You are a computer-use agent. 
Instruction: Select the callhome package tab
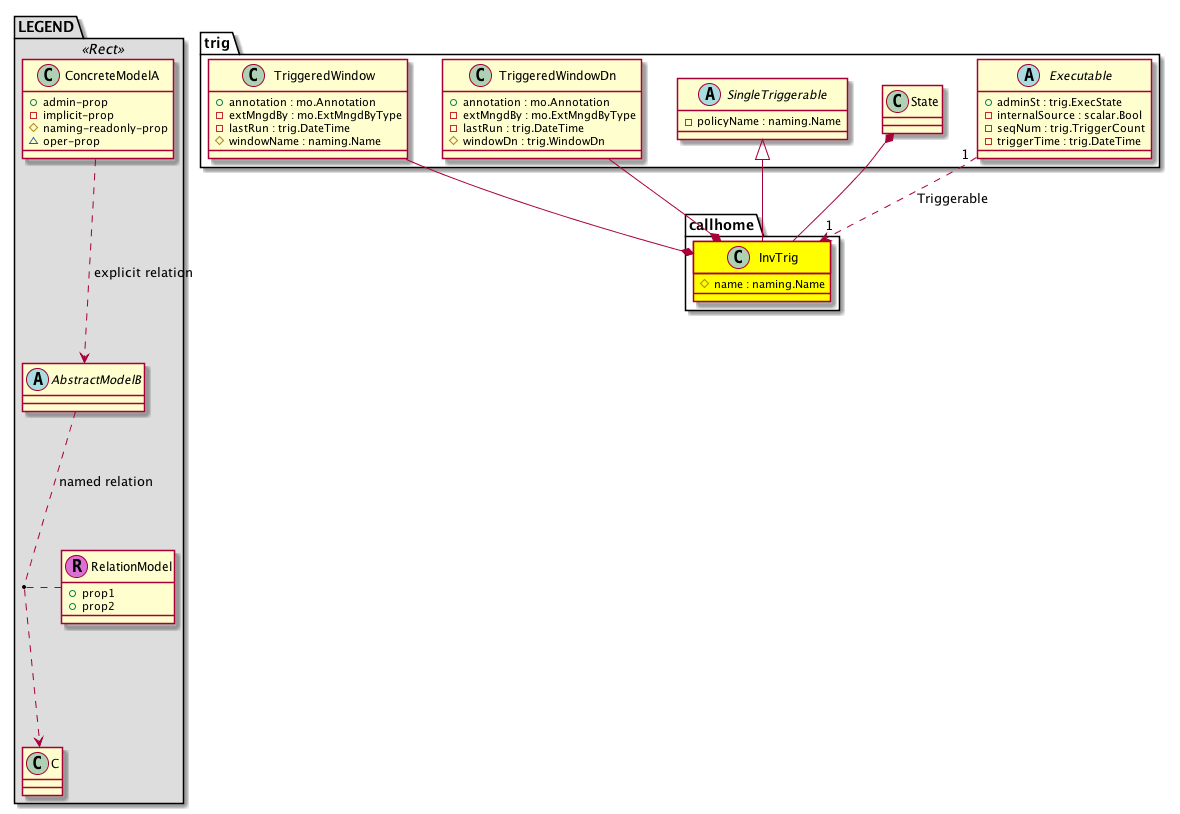pos(722,224)
